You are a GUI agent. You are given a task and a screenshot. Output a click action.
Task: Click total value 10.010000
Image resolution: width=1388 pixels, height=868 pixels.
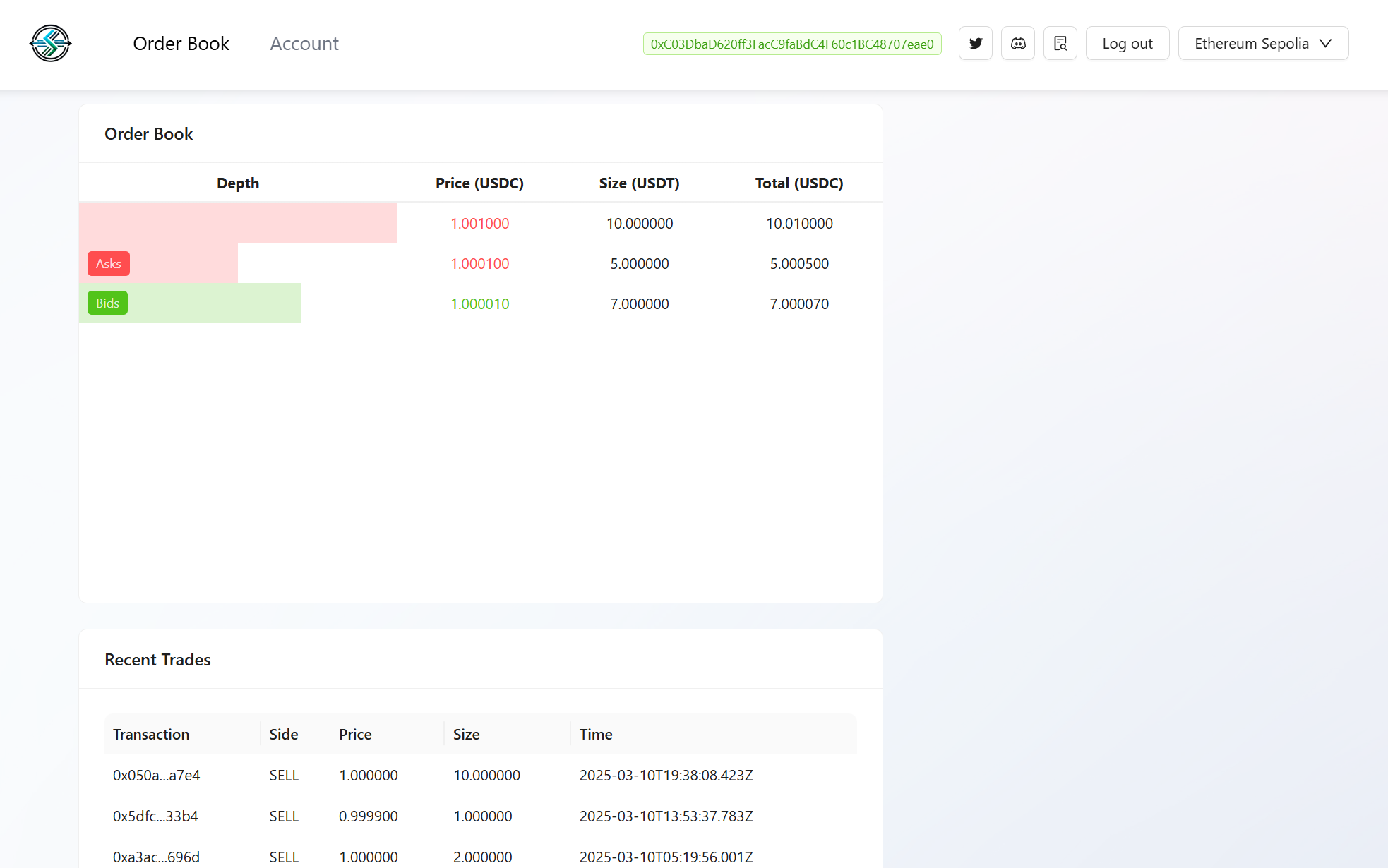click(x=799, y=224)
